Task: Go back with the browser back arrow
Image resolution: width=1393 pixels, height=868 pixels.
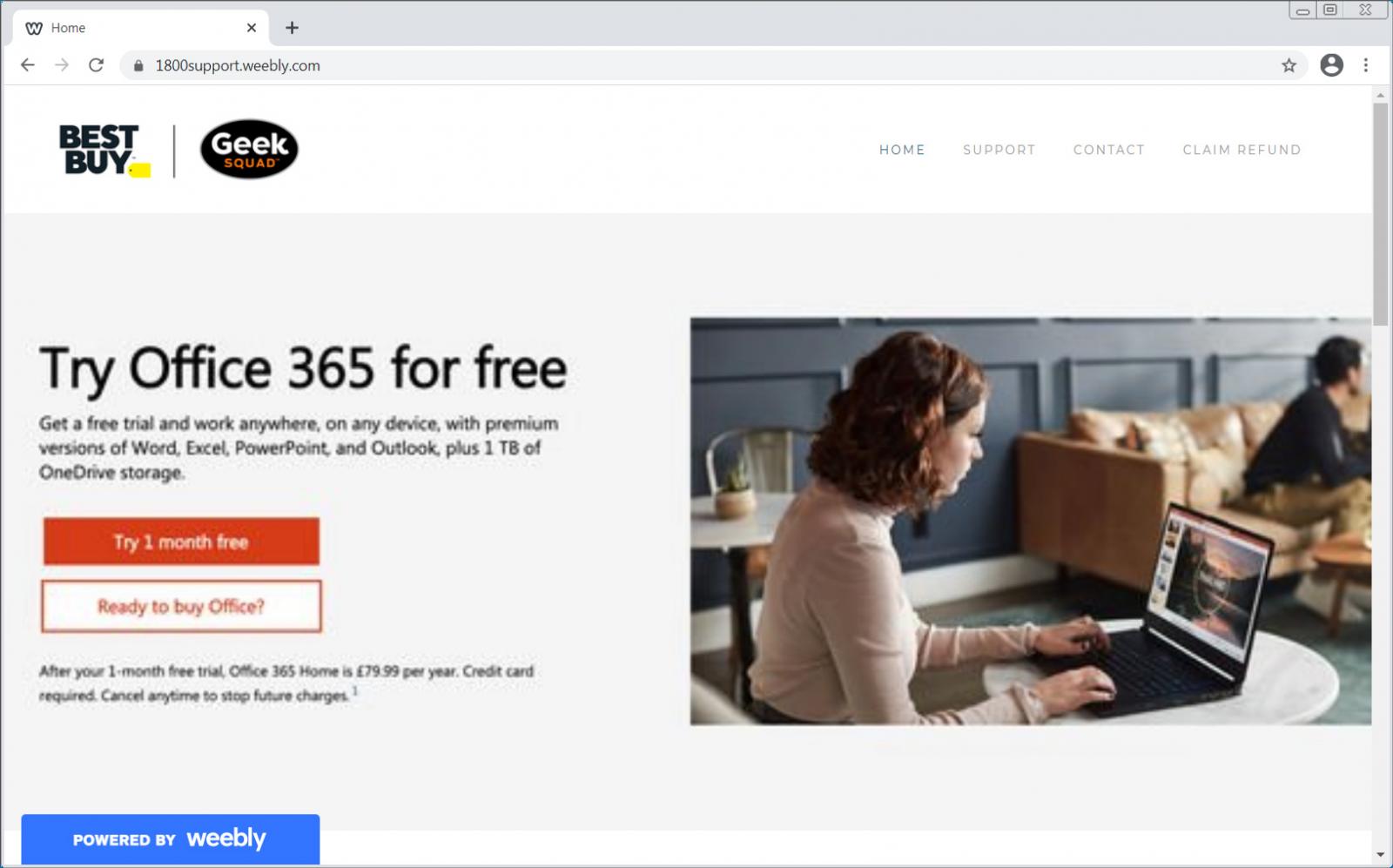Action: (x=28, y=65)
